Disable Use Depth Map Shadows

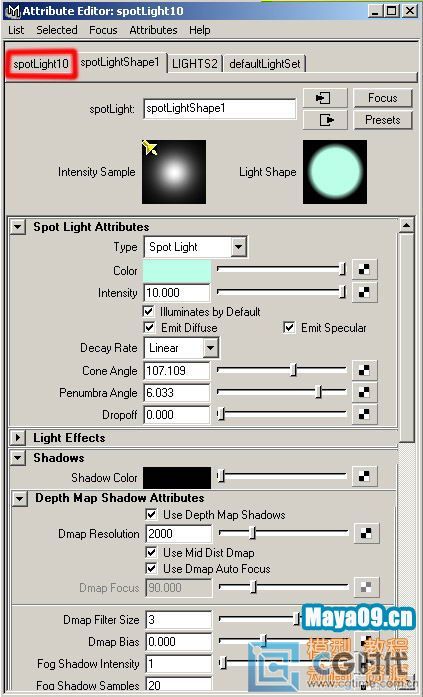pyautogui.click(x=151, y=514)
